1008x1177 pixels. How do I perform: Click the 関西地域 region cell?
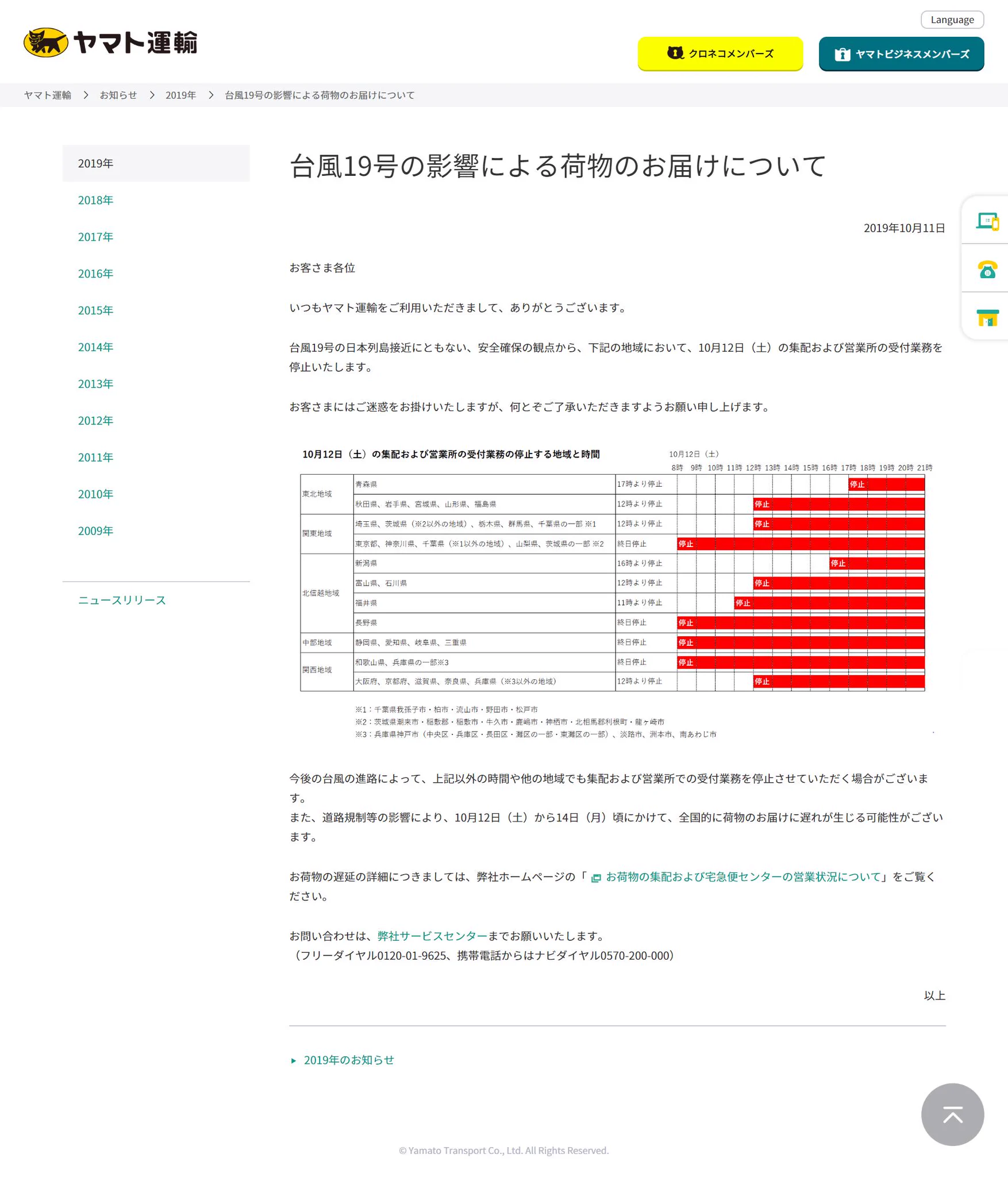326,670
